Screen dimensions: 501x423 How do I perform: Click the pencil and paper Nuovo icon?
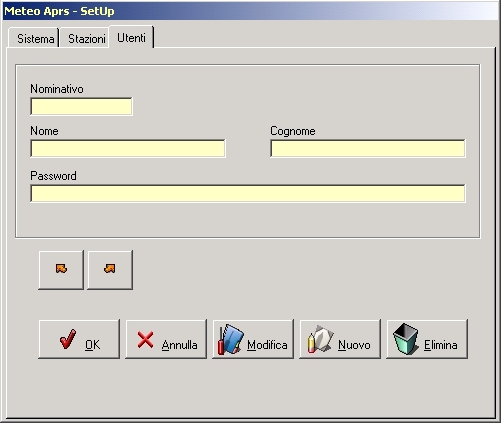click(x=320, y=339)
